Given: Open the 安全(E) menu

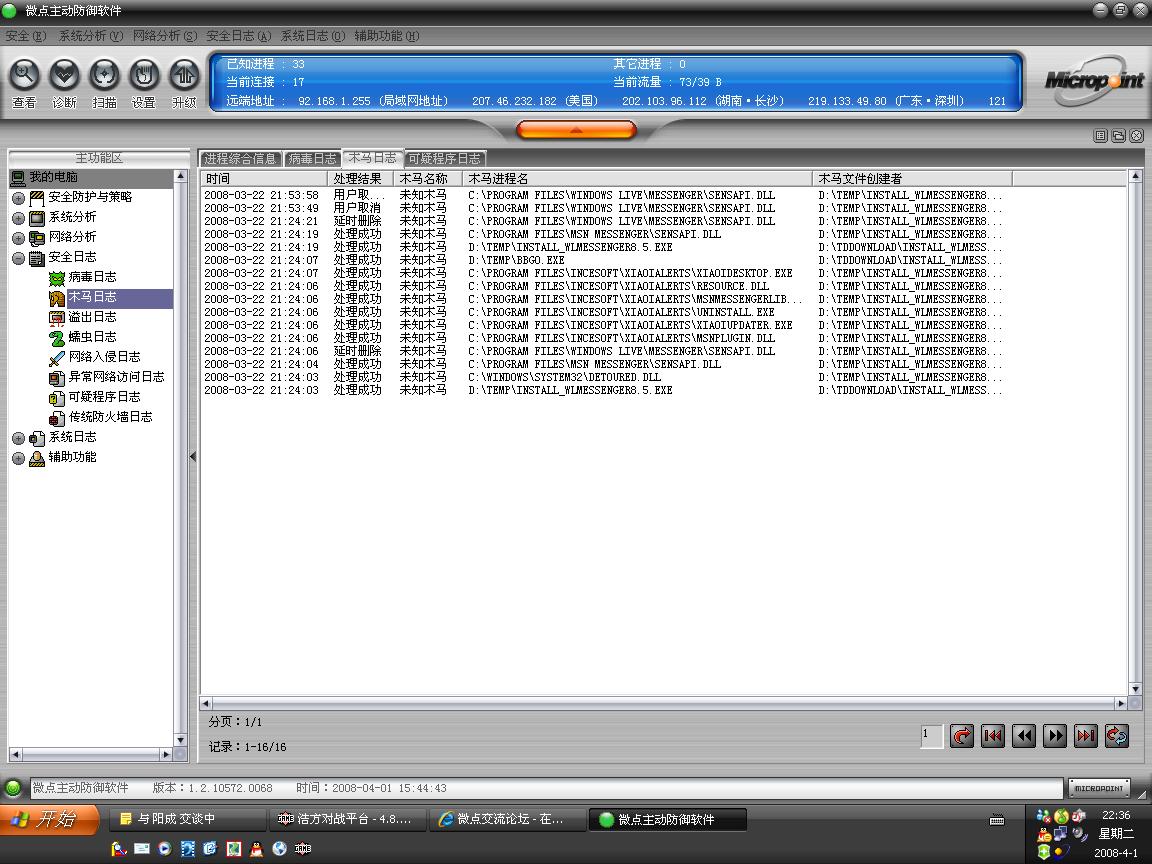Looking at the screenshot, I should [26, 36].
